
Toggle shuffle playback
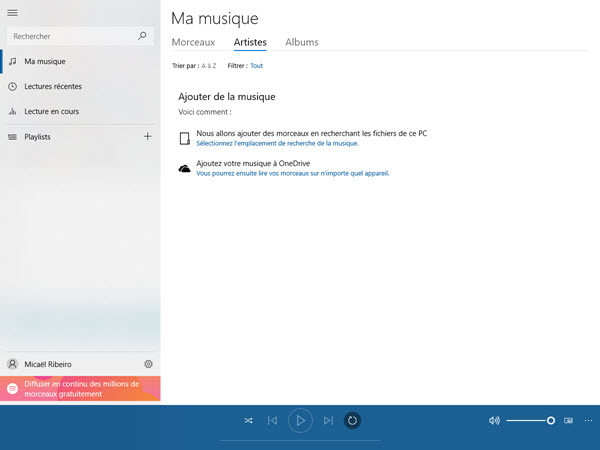coord(248,421)
